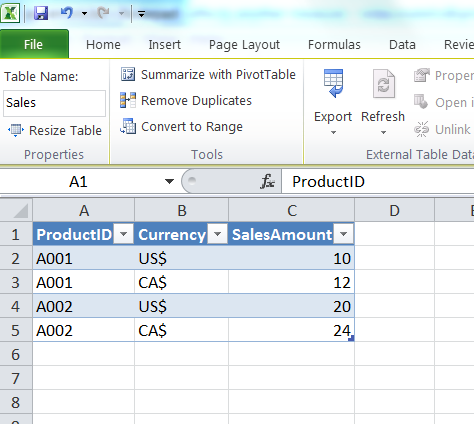
Task: Expand the Export dropdown arrow
Action: coord(333,132)
